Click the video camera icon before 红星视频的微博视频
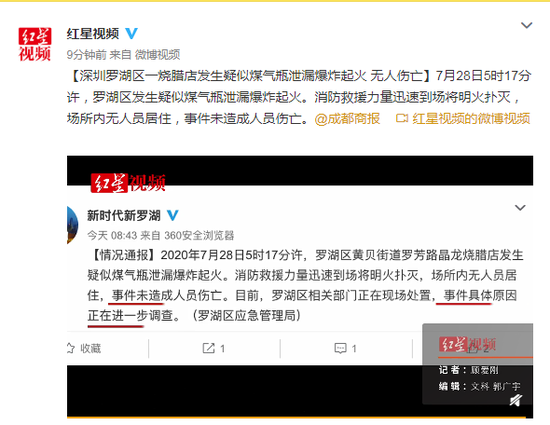This screenshot has height=425, width=550. [402, 119]
